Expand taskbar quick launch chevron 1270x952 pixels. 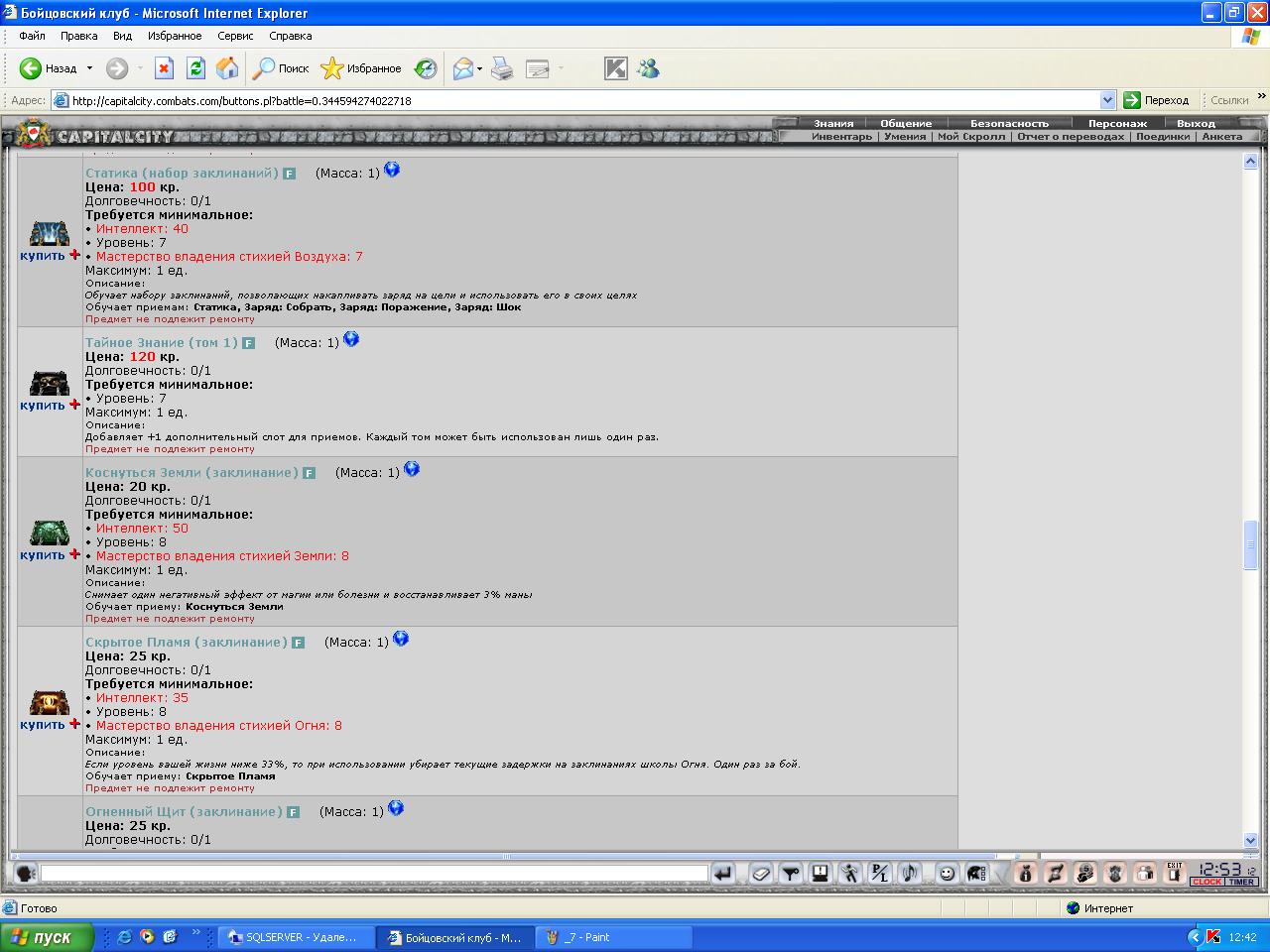coord(196,933)
